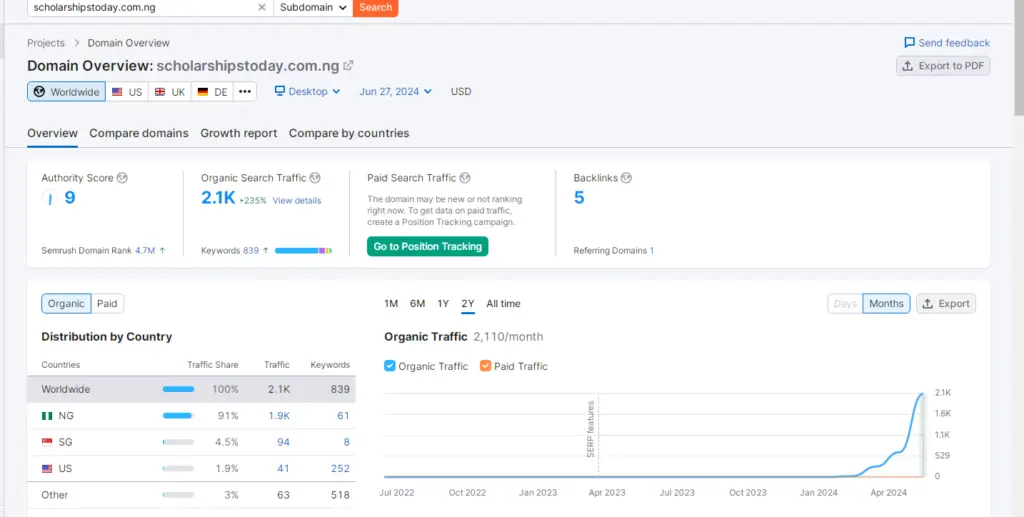Click the organic traffic value 2.1K
Screen dimensions: 1024x517
pos(218,198)
